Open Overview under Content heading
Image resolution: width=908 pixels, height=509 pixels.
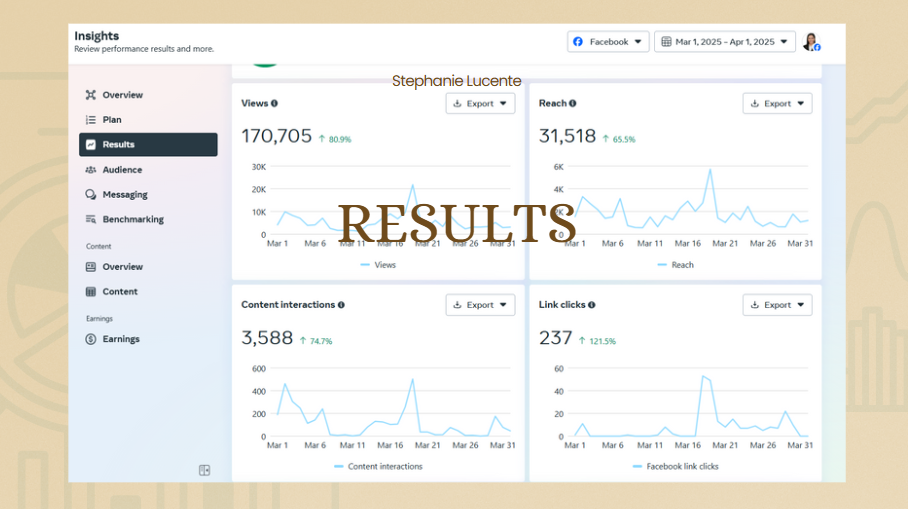tap(148, 267)
